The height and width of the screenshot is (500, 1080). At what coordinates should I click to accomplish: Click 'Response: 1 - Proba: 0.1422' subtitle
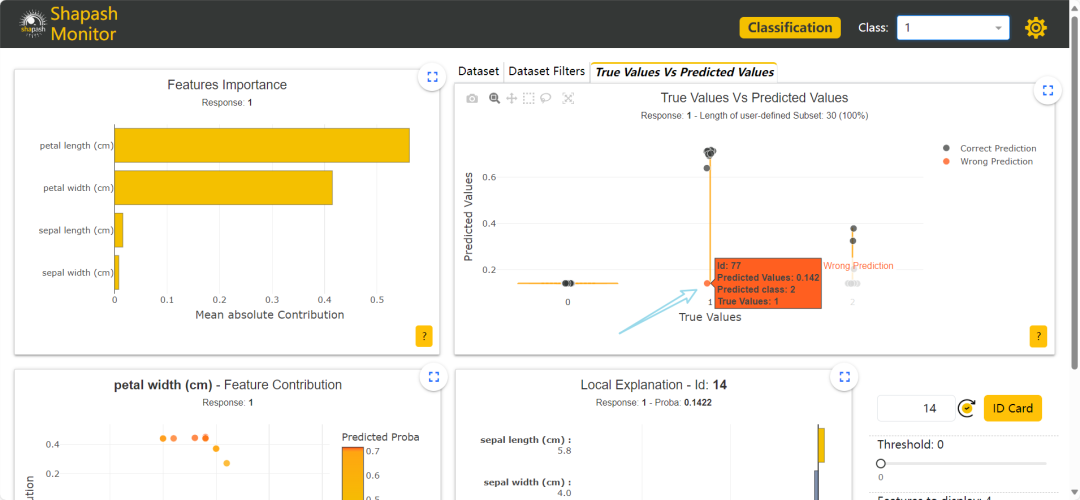654,402
